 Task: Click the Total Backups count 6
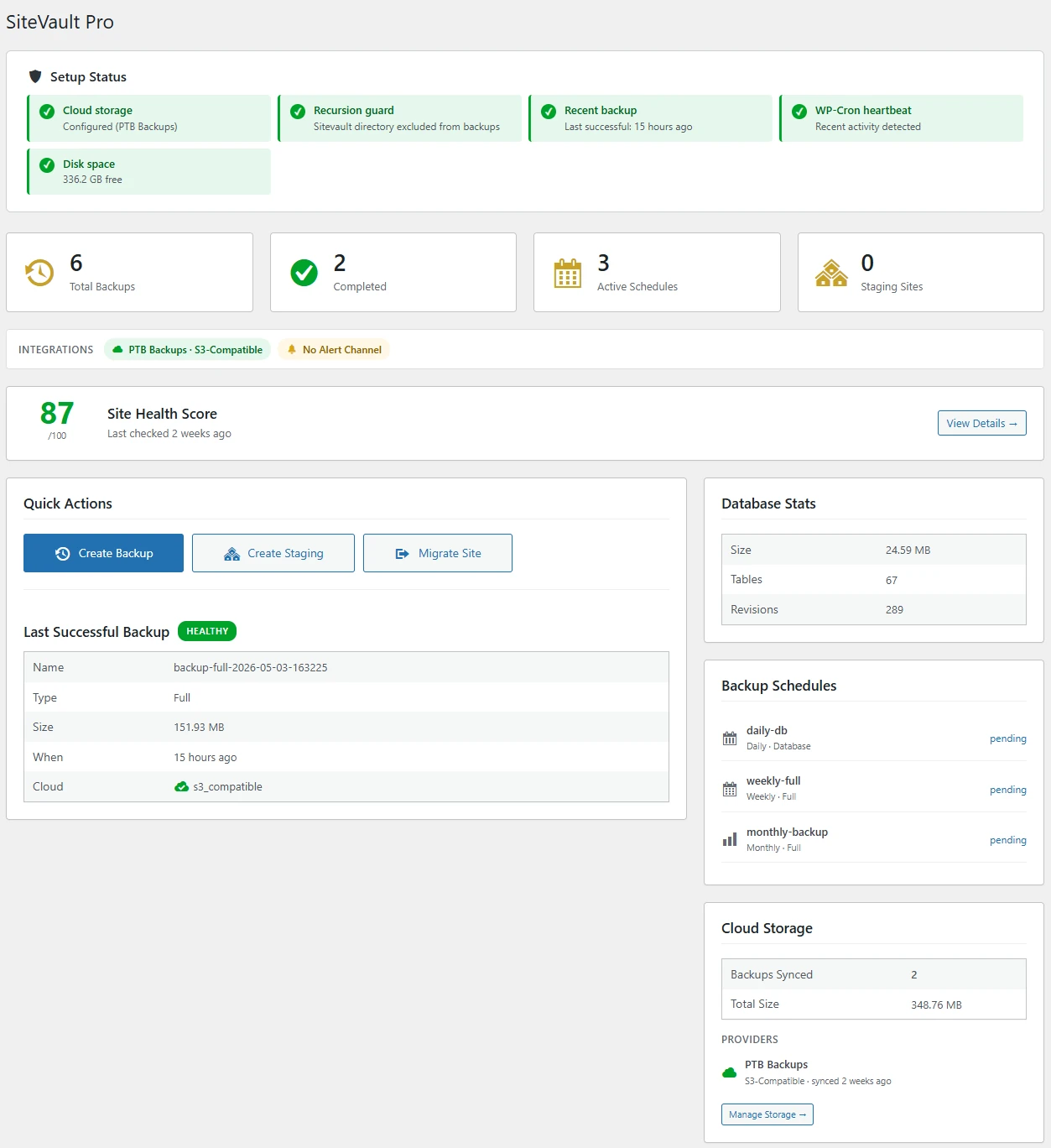click(x=76, y=264)
